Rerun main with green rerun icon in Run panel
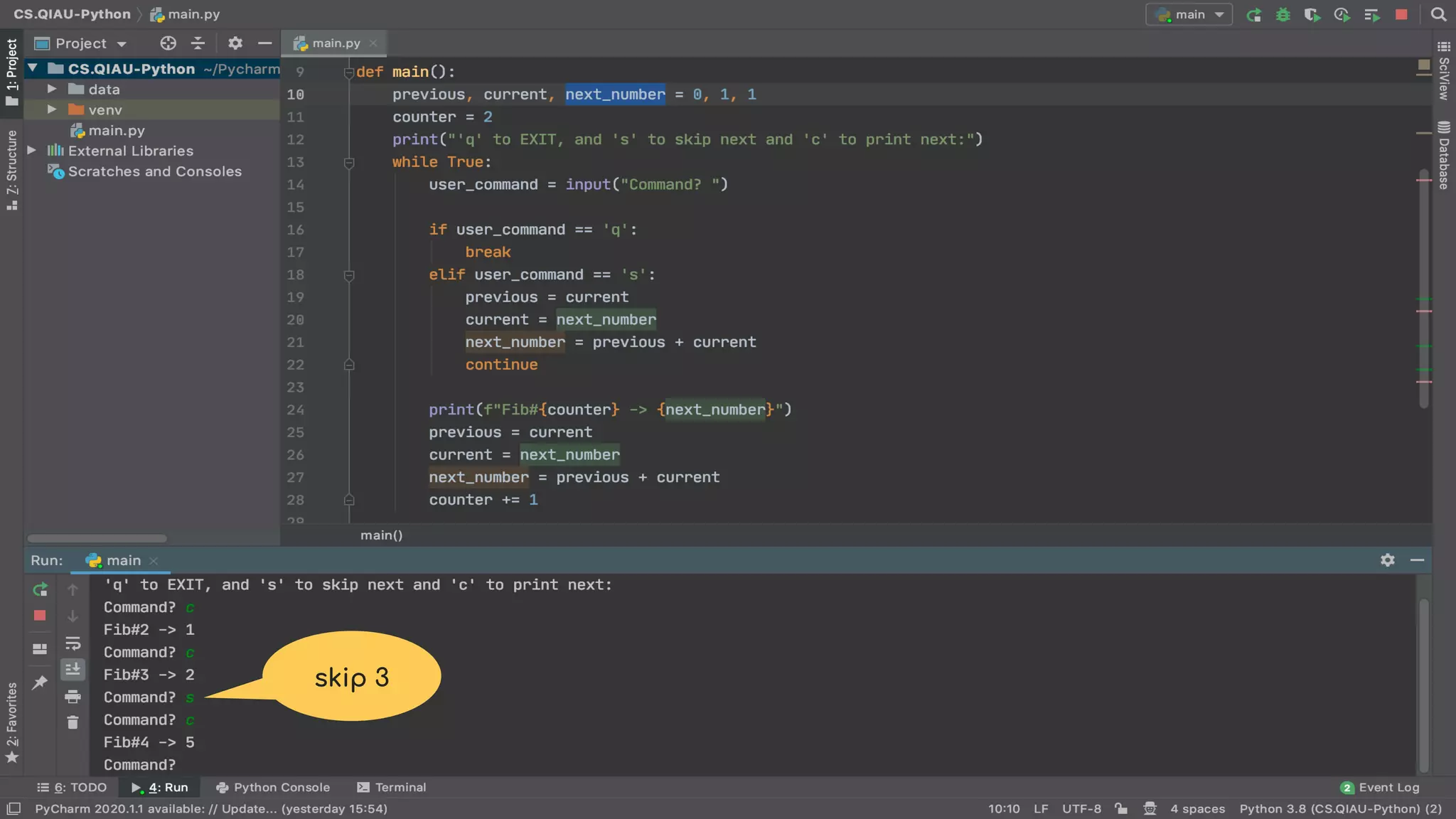 (x=40, y=589)
